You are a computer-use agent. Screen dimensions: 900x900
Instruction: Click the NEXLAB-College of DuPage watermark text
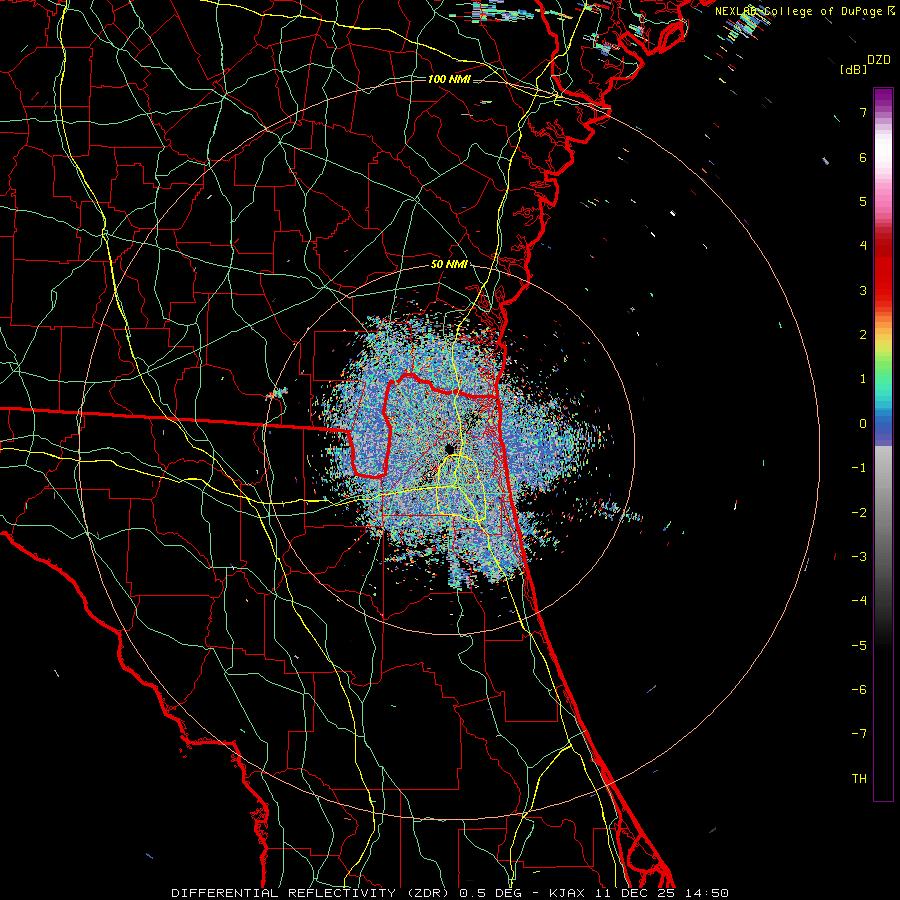click(799, 11)
